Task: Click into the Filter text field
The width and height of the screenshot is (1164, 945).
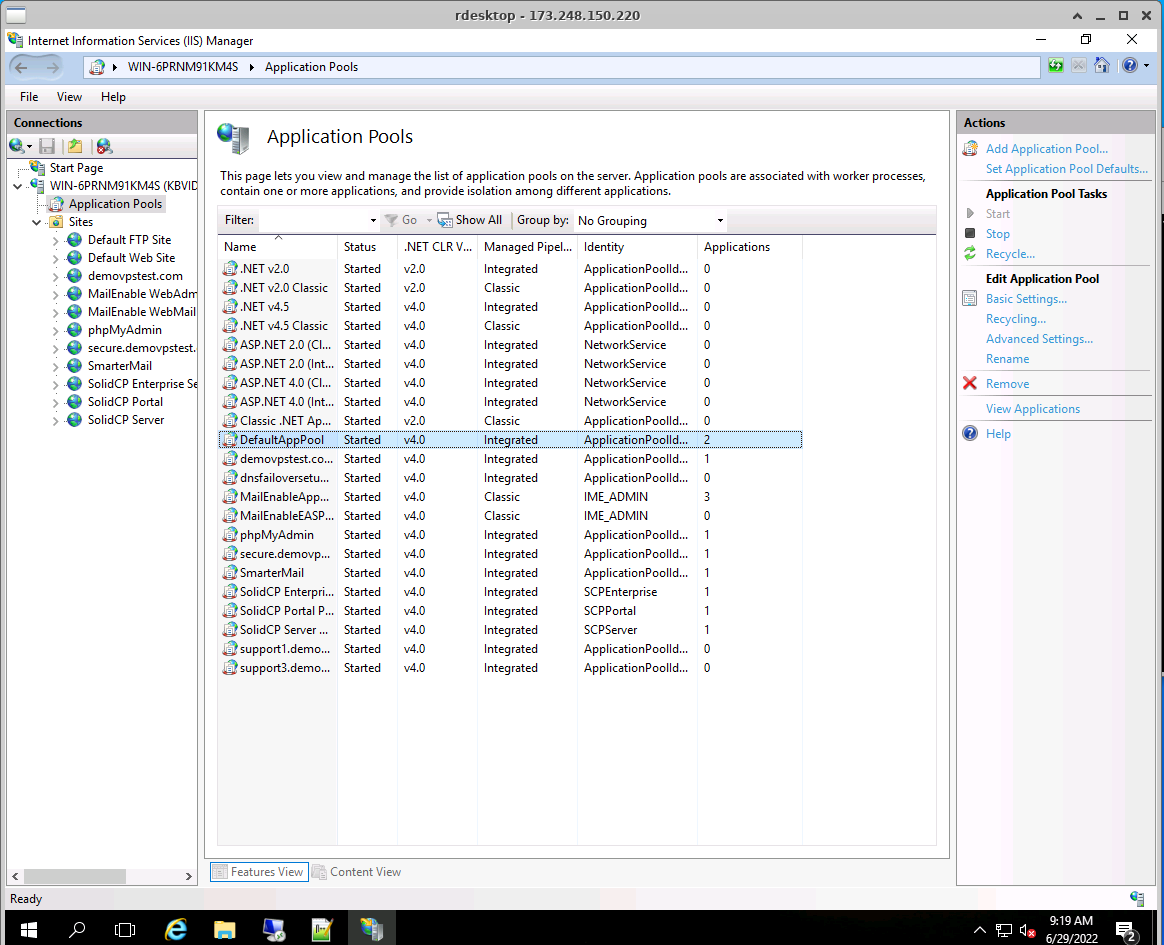Action: (x=312, y=220)
